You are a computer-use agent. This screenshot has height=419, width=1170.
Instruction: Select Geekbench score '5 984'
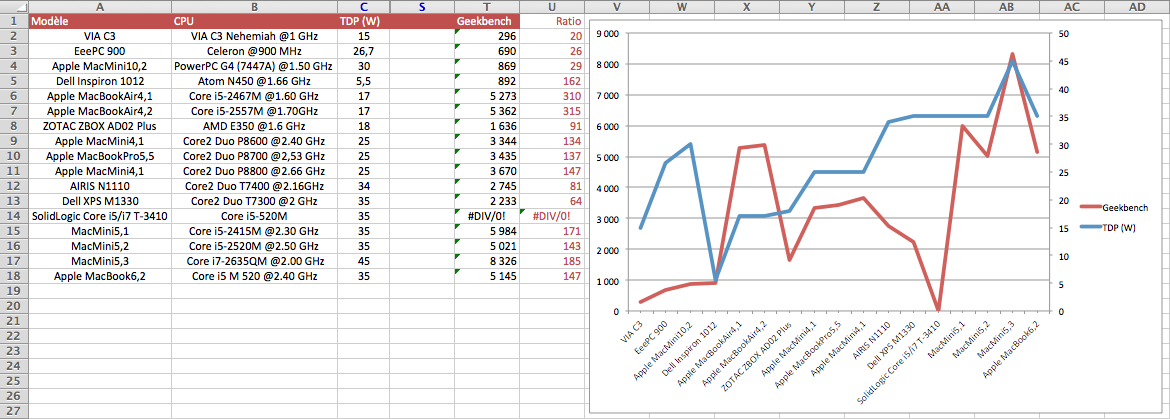487,230
